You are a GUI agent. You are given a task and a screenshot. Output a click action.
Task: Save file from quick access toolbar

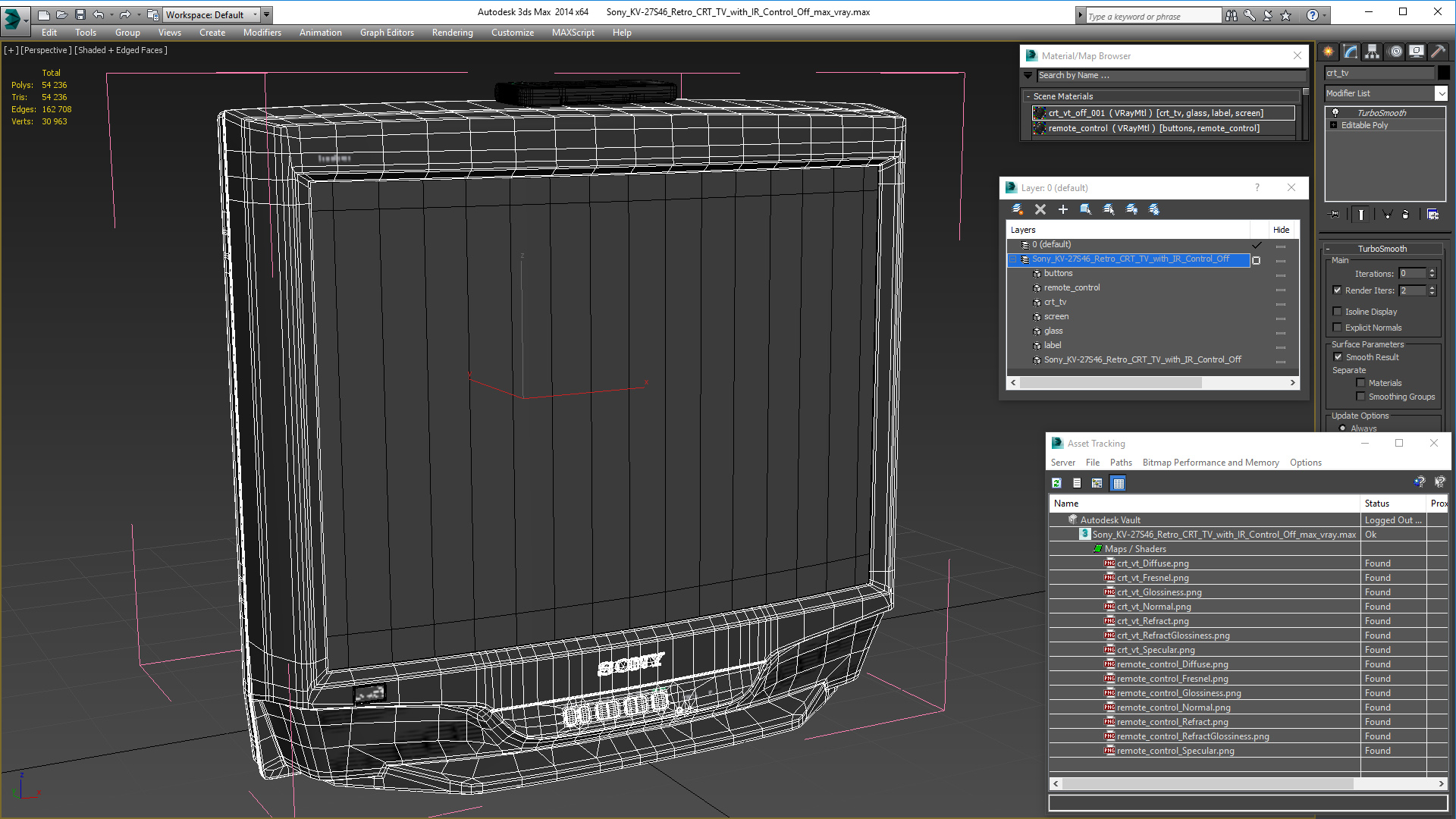(80, 14)
